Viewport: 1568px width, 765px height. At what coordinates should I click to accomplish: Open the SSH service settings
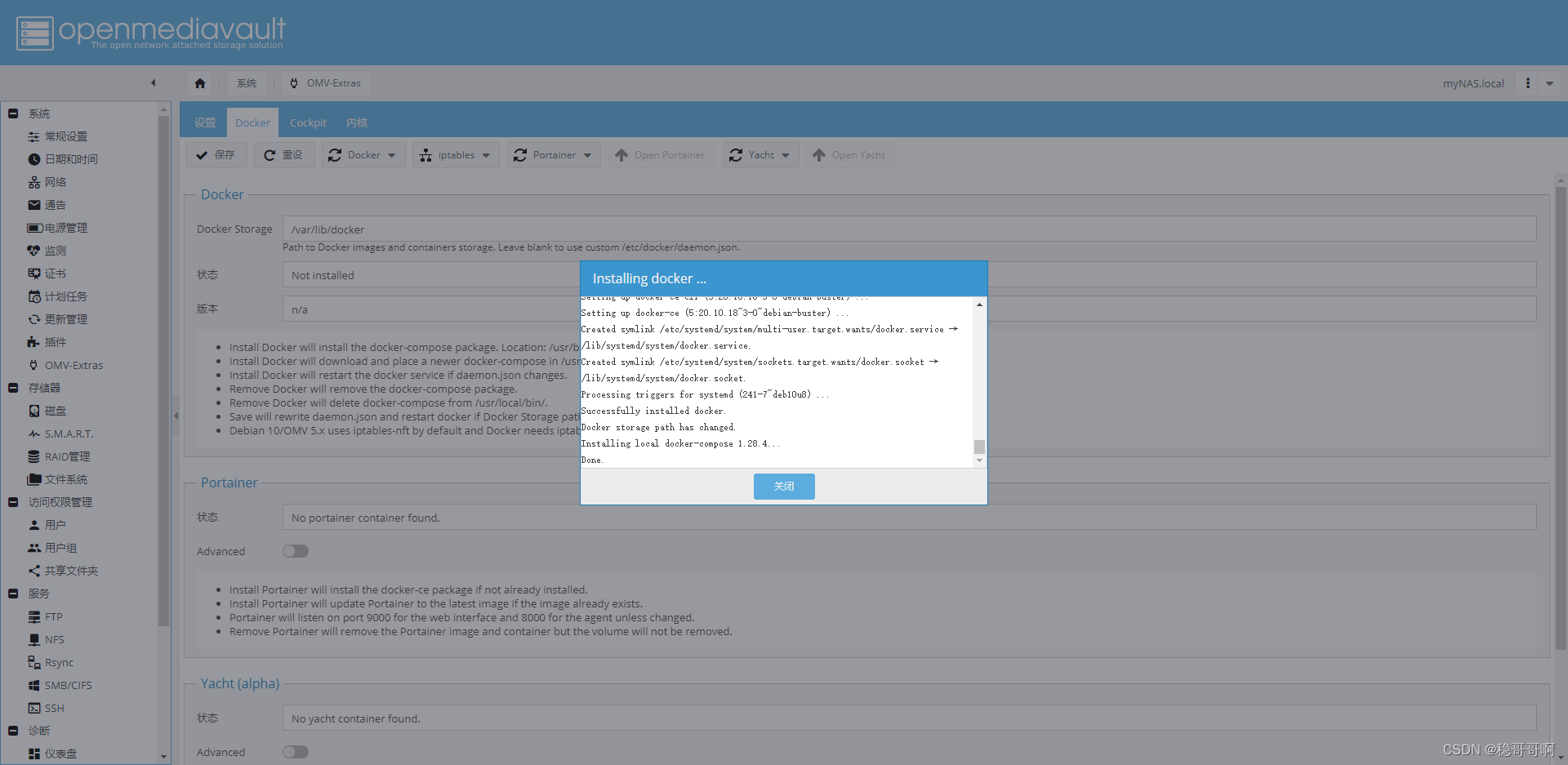click(x=54, y=708)
